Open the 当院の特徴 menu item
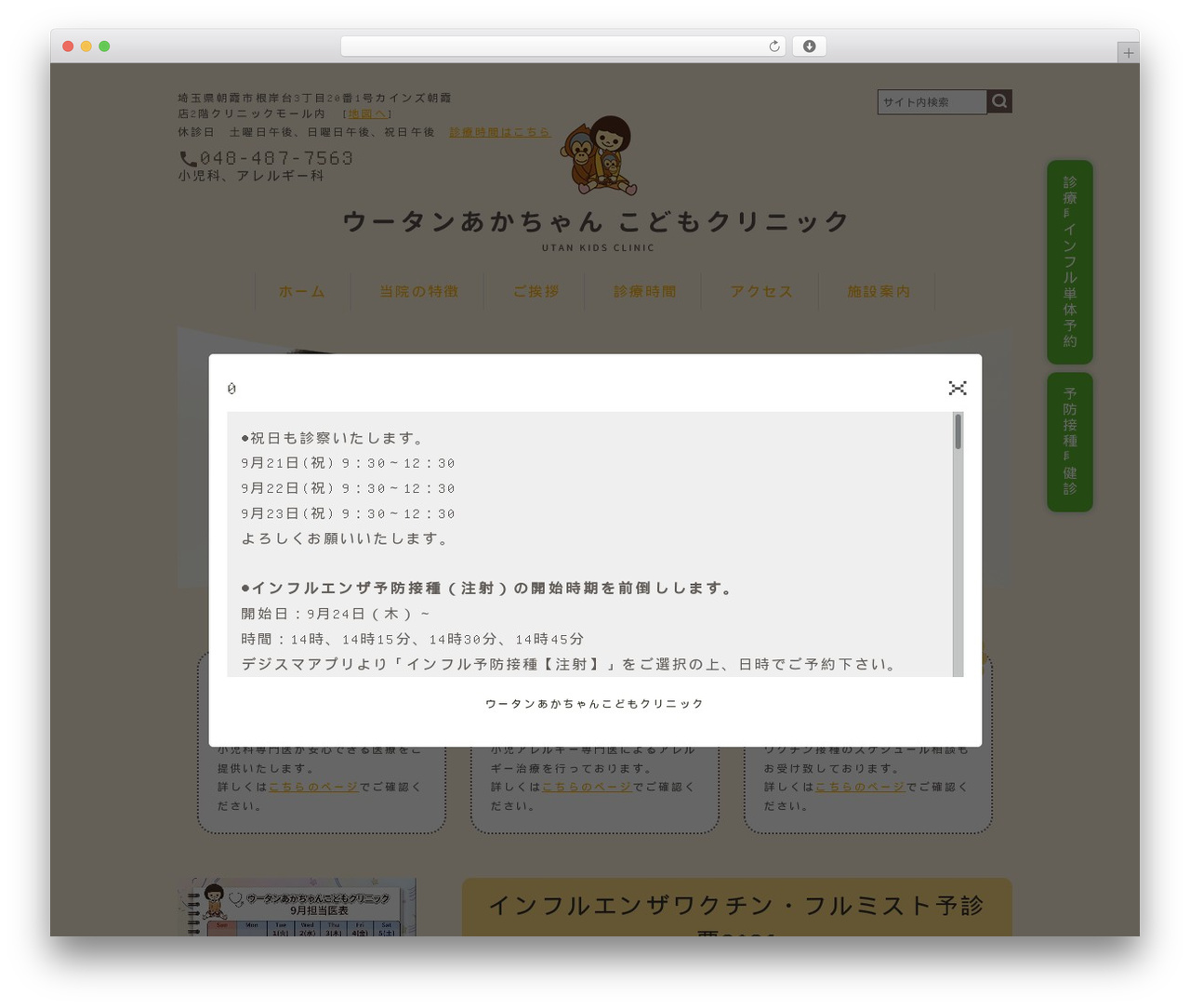The width and height of the screenshot is (1190, 1008). click(419, 292)
